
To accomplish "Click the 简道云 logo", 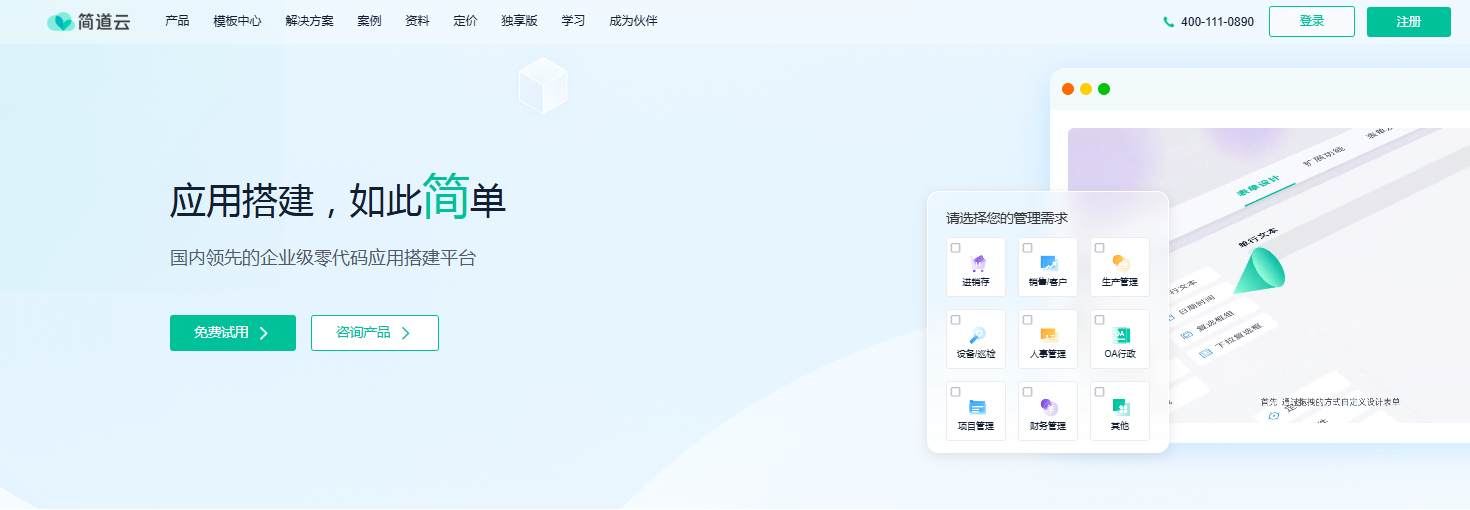I will tap(89, 21).
